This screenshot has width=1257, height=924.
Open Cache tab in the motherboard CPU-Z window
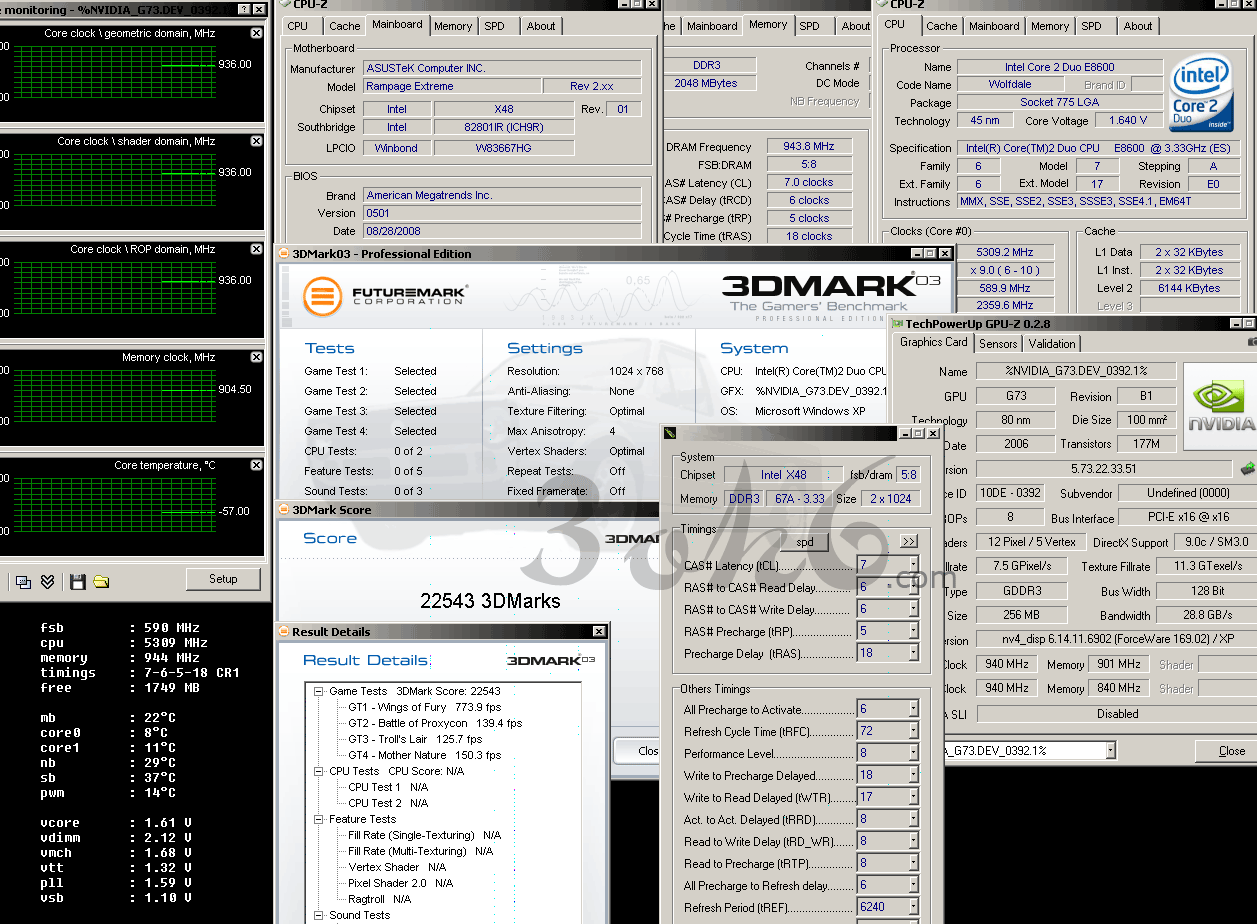click(x=344, y=26)
